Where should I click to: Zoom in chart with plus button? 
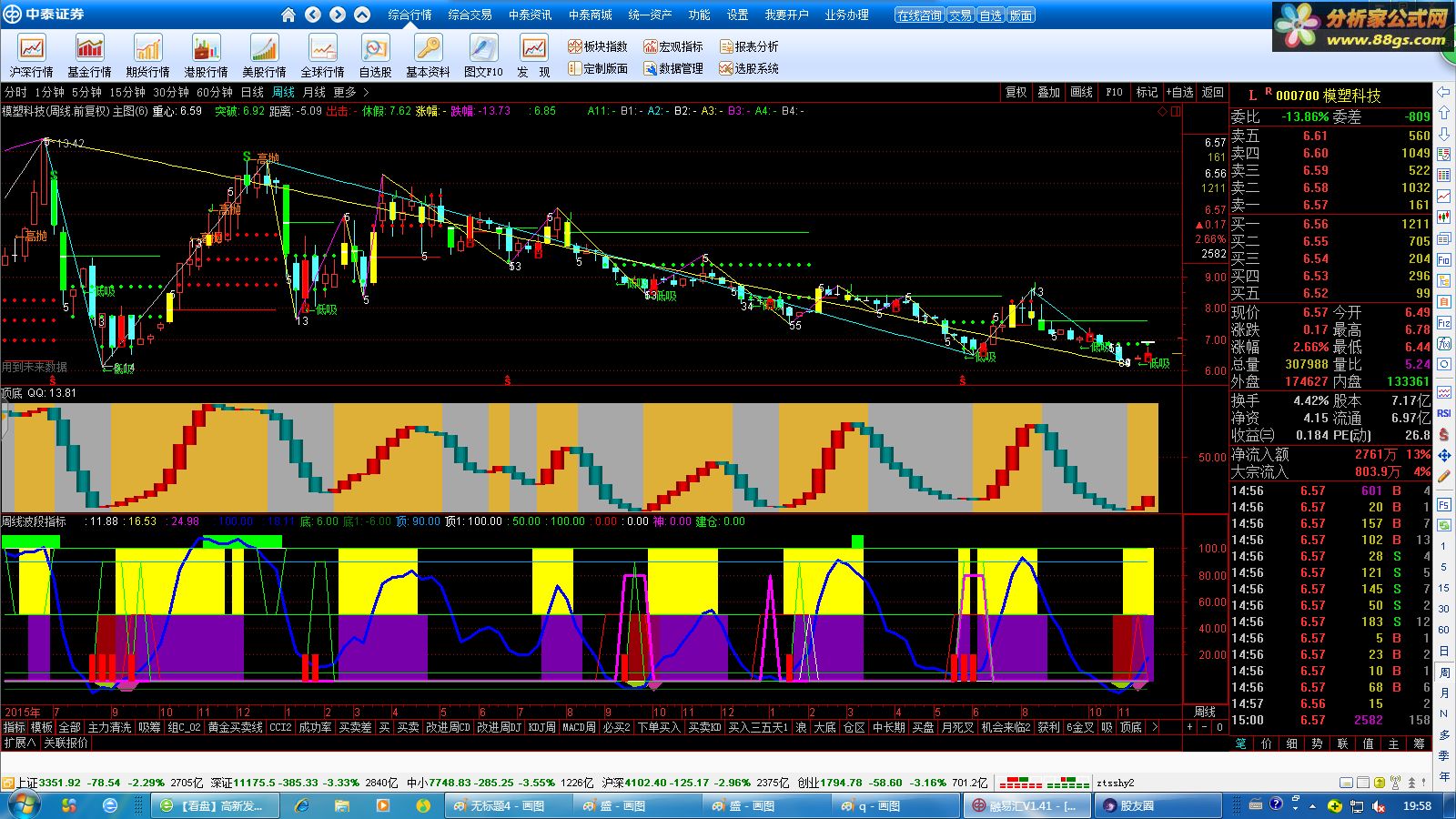1188,727
